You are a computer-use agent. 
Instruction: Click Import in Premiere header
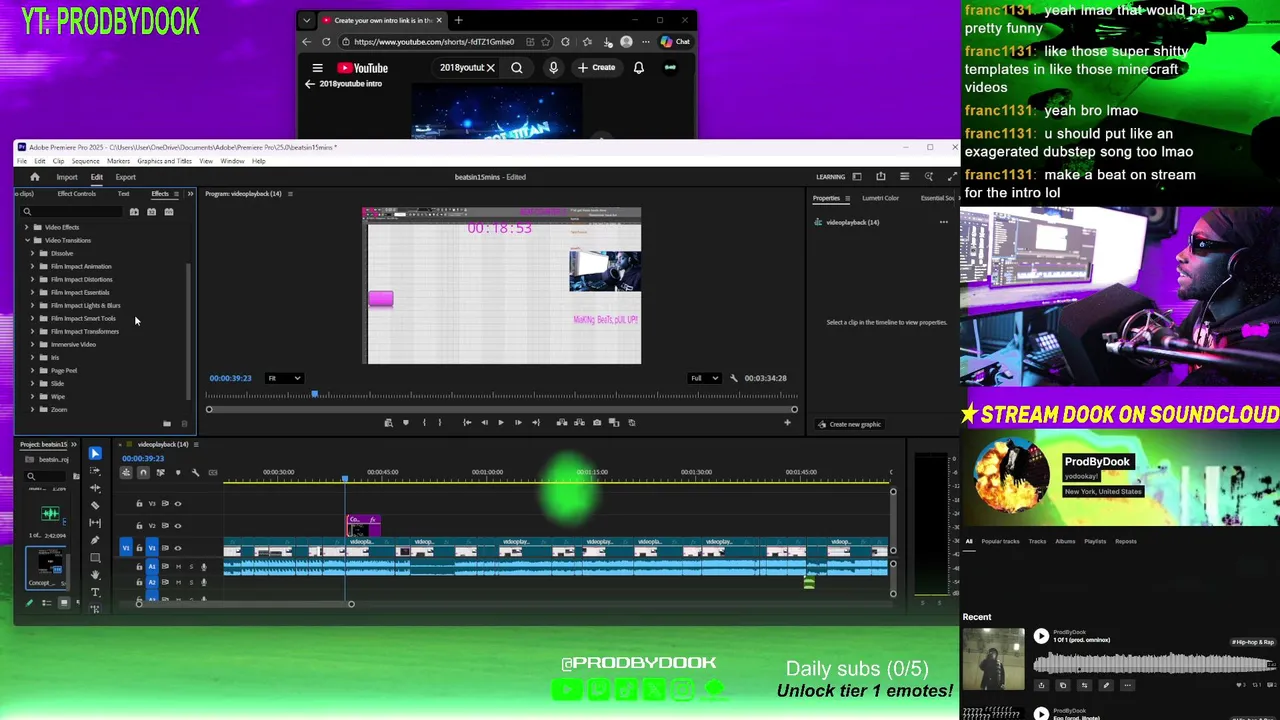click(x=67, y=177)
